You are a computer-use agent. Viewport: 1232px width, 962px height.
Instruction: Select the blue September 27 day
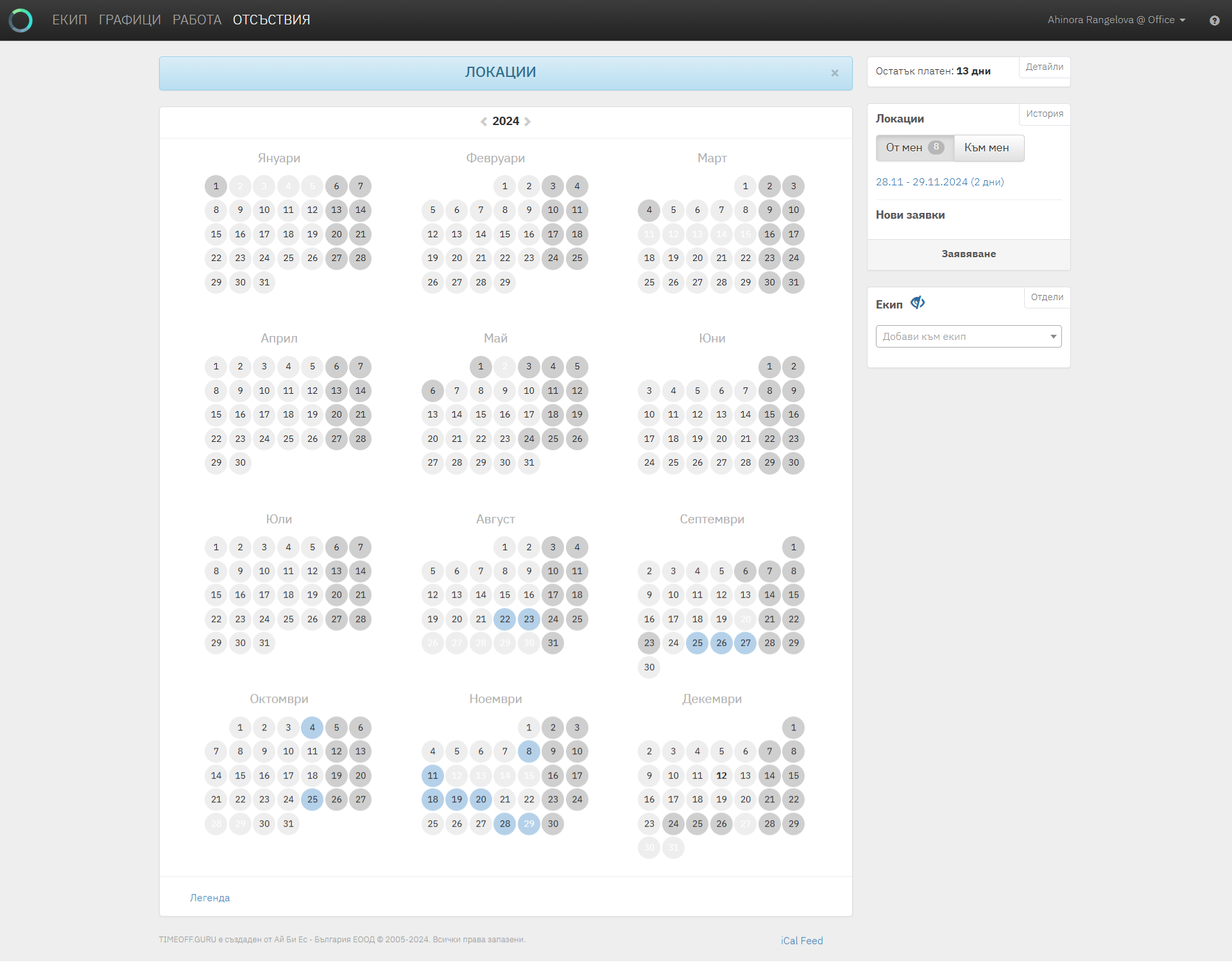(x=746, y=643)
